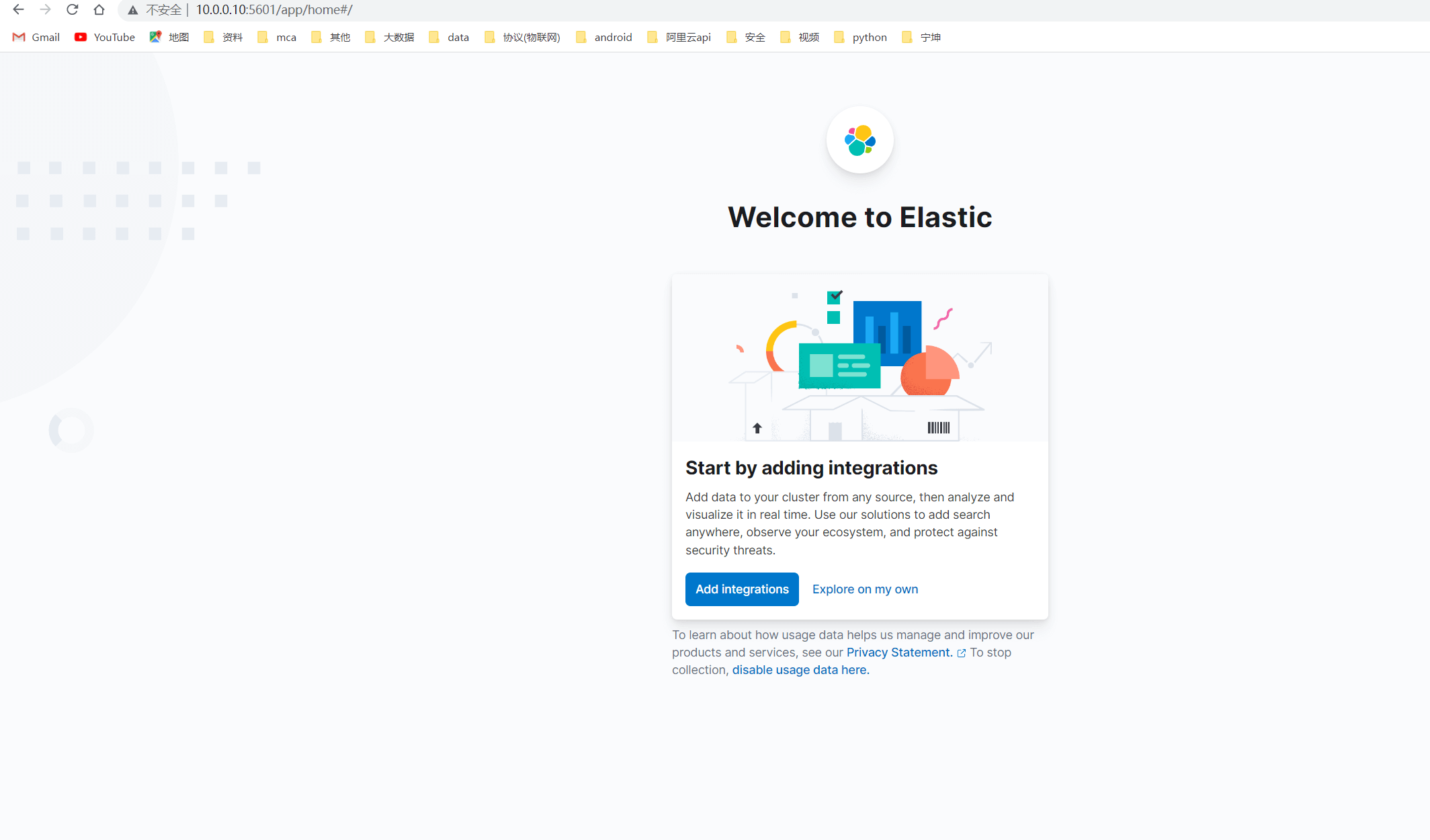
Task: Click the not-secure warning triangle icon
Action: (x=133, y=10)
